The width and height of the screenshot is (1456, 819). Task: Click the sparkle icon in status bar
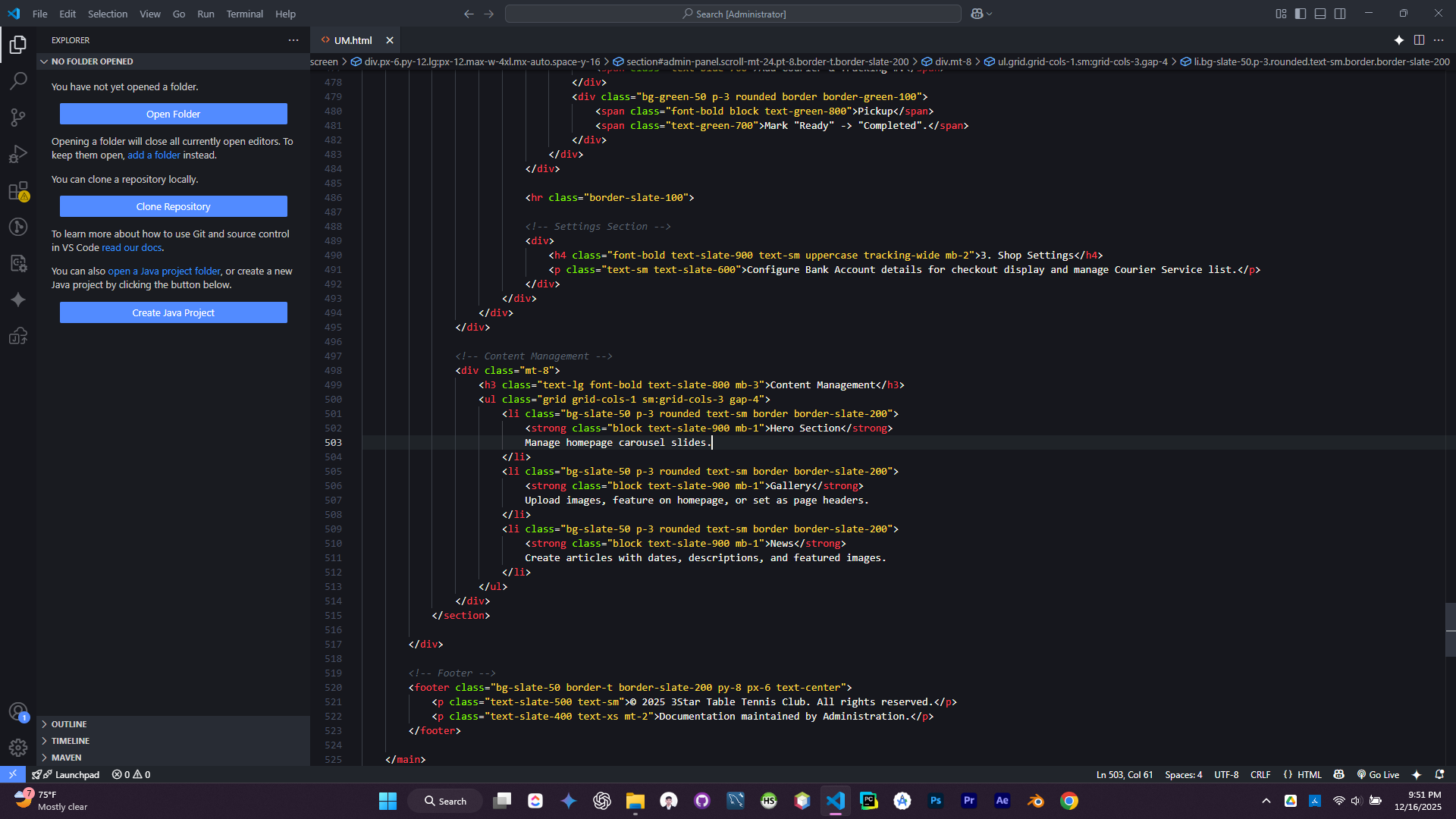pyautogui.click(x=1416, y=774)
